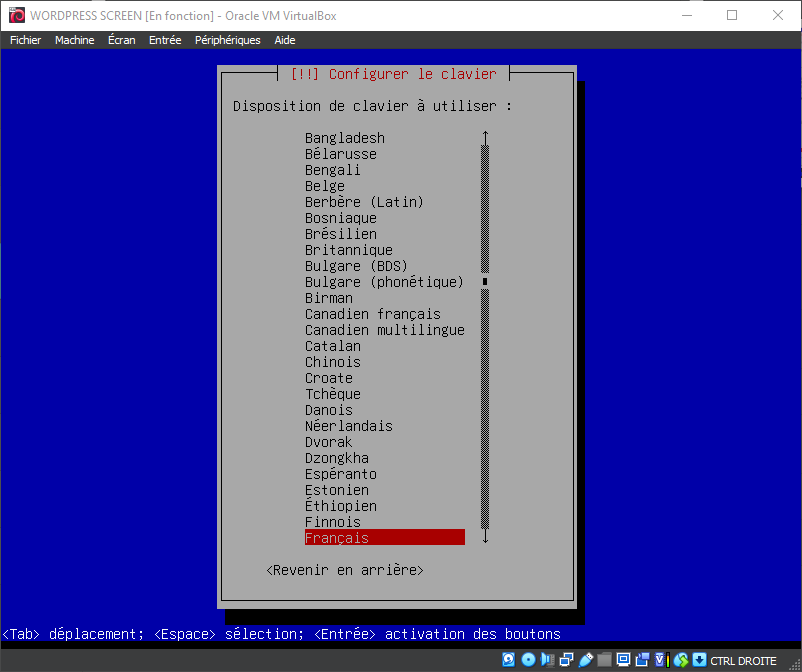Click the hard disk activity status icon
The image size is (802, 672).
click(x=509, y=660)
